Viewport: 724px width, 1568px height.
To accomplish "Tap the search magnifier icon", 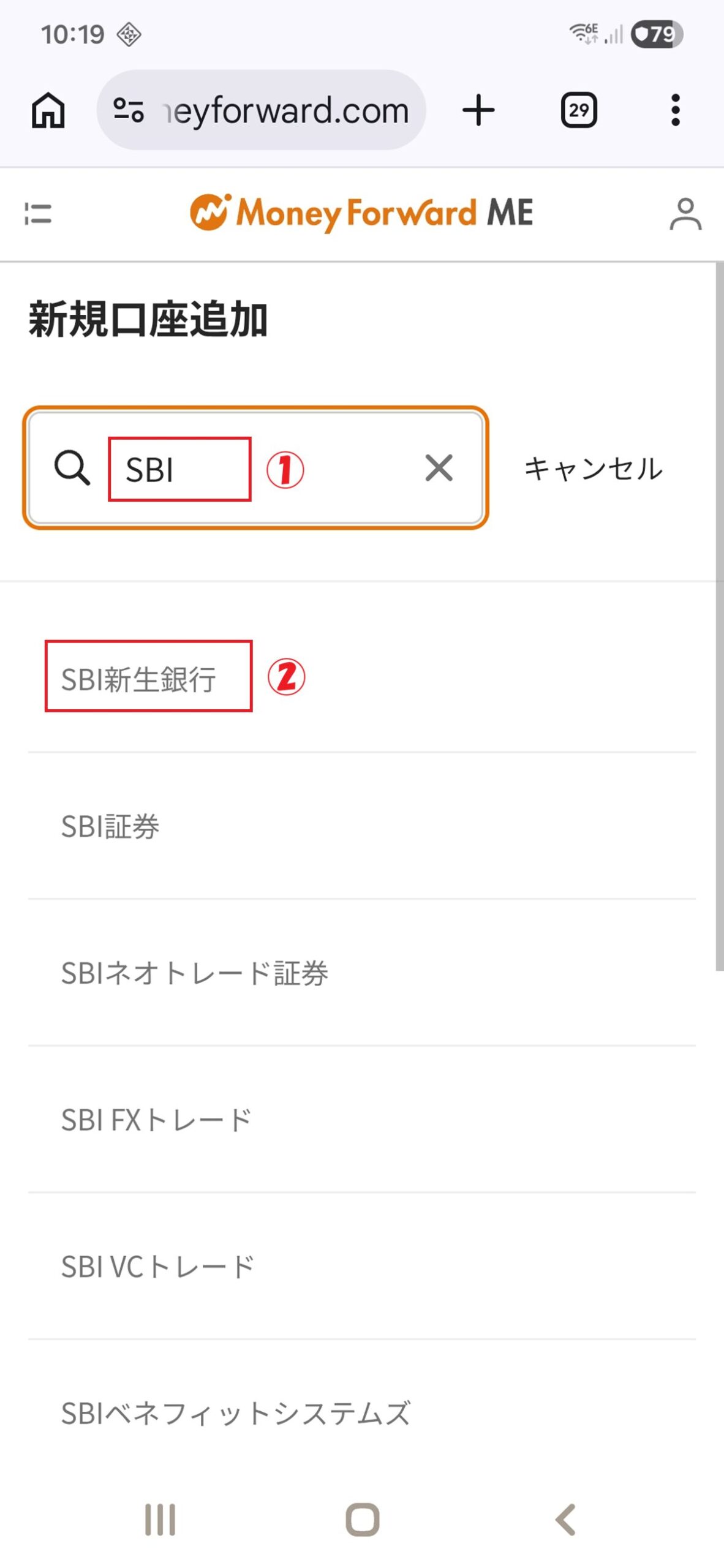I will 72,468.
